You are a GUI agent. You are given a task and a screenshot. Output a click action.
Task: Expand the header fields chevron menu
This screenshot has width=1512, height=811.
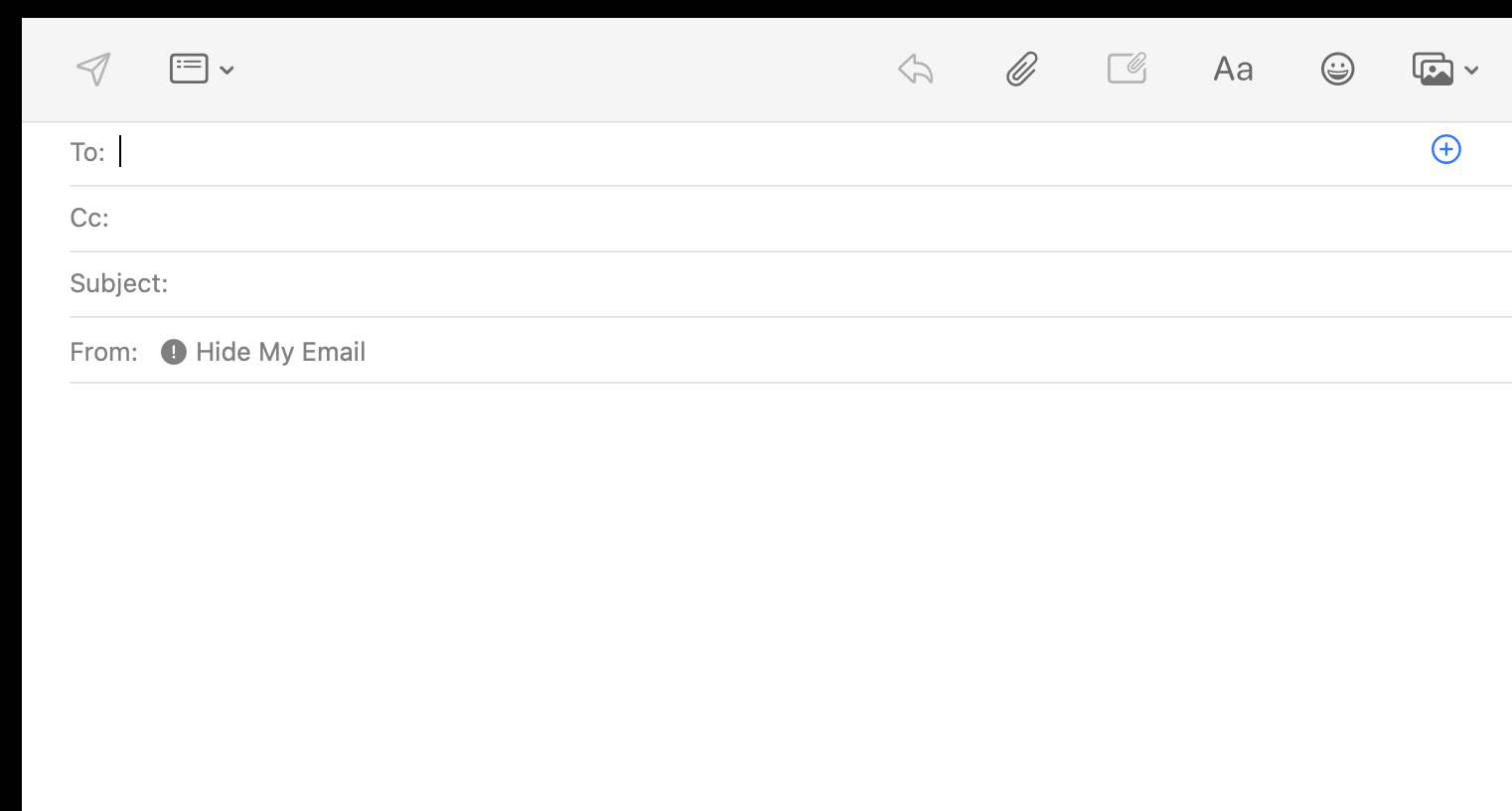pyautogui.click(x=227, y=70)
